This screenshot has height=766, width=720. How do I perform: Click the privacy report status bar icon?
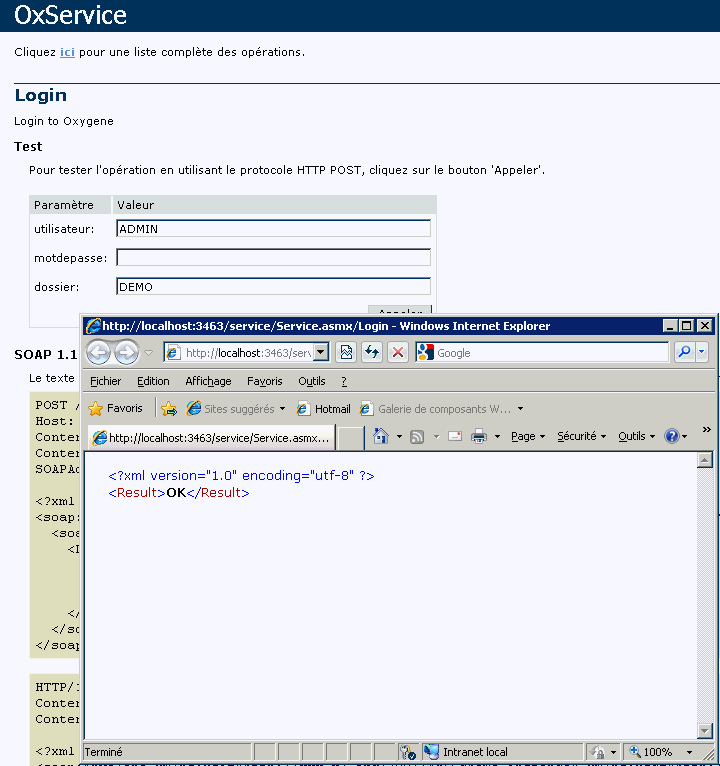[407, 752]
